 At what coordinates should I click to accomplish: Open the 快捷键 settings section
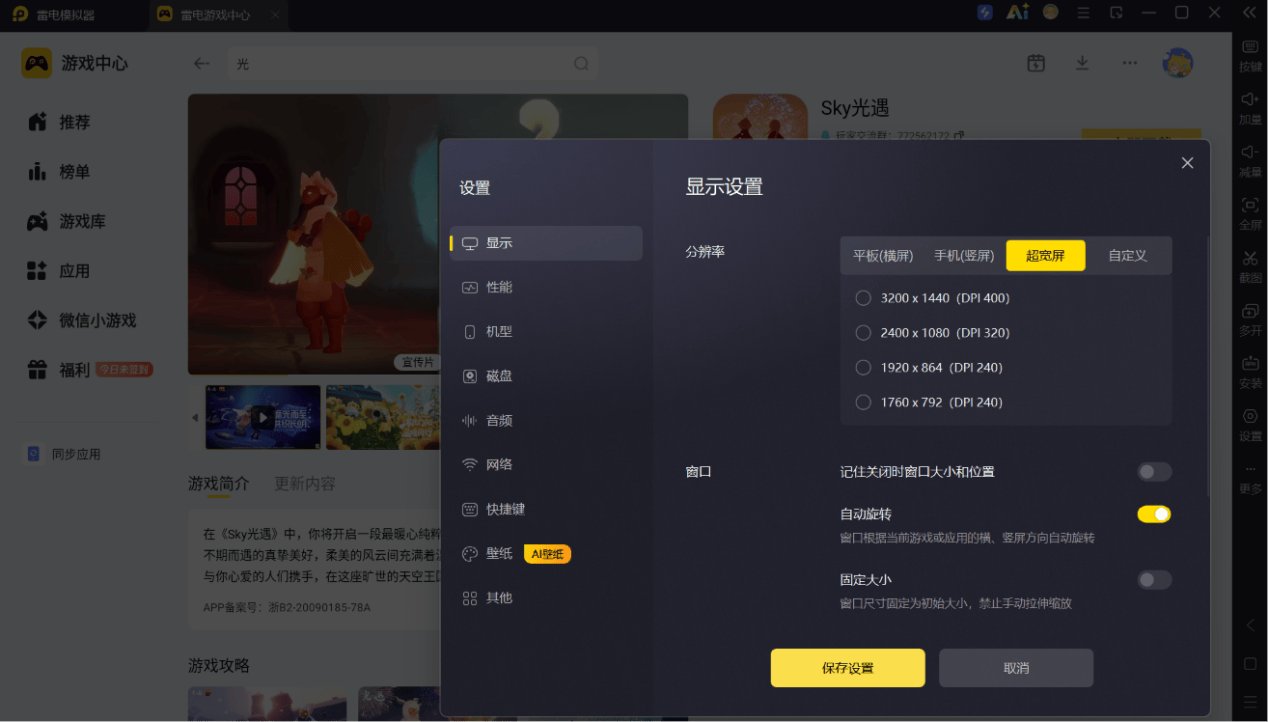pos(546,509)
